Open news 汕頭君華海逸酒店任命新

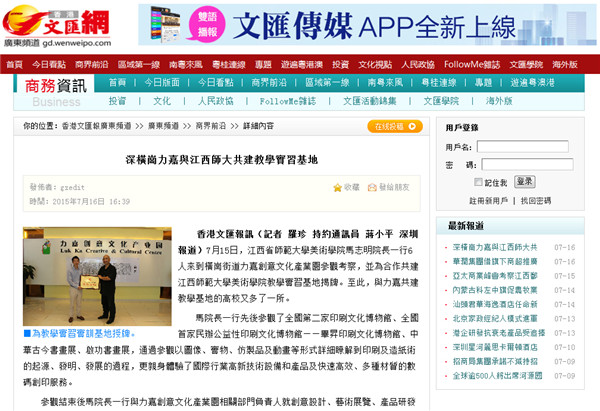pos(495,304)
